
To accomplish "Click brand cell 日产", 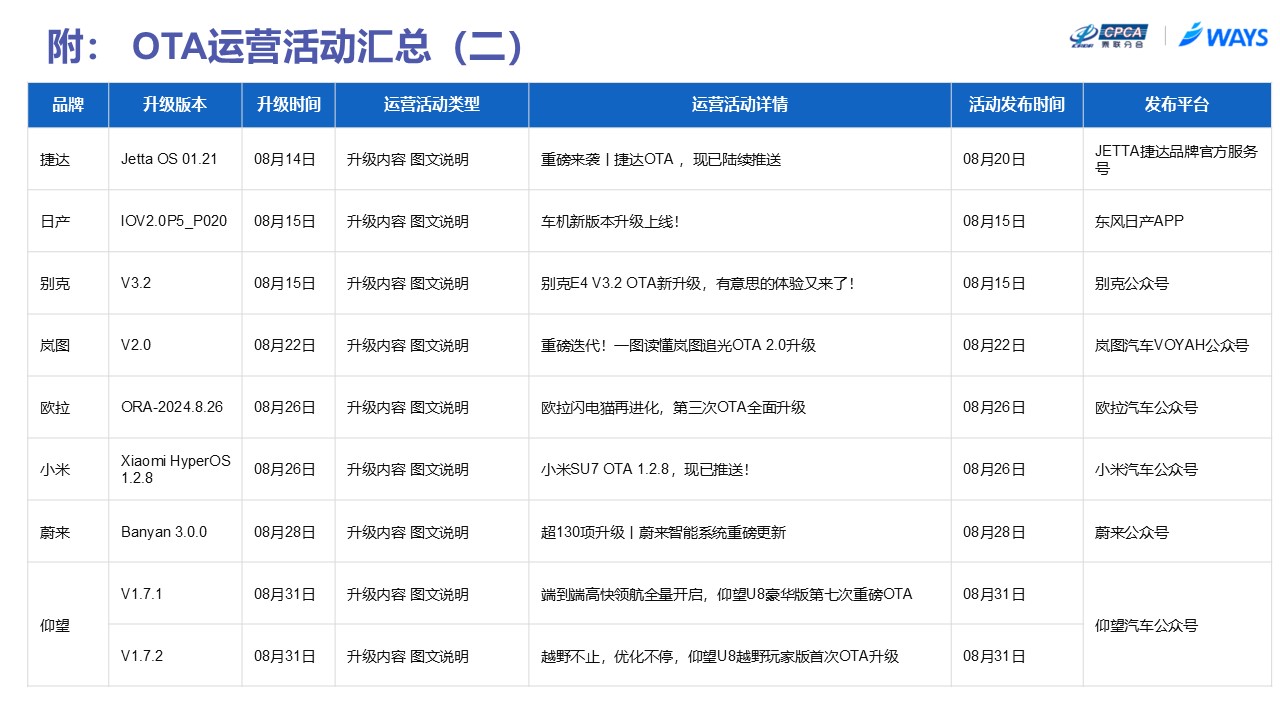I will point(55,221).
